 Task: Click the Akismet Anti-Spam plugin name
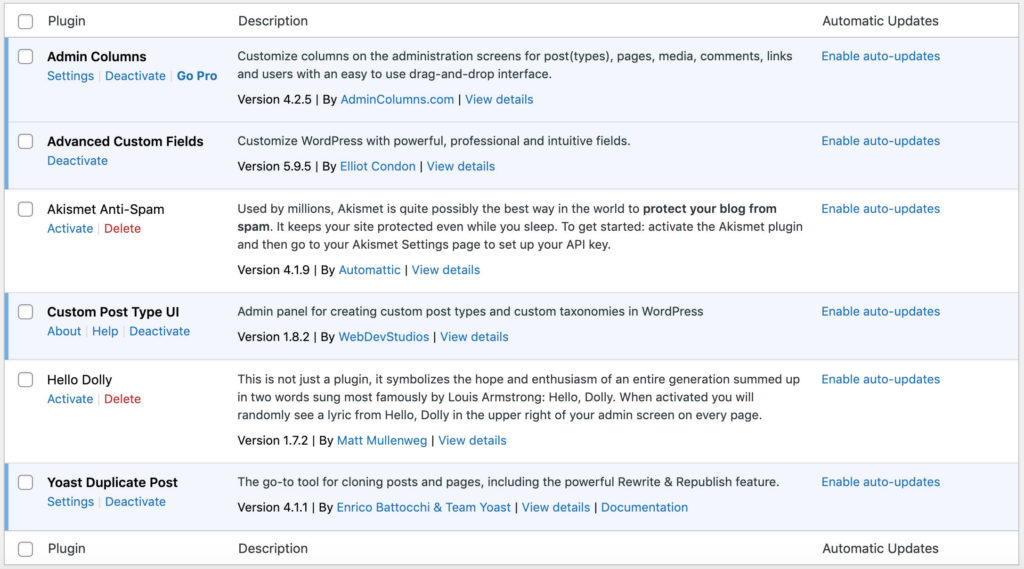(106, 210)
